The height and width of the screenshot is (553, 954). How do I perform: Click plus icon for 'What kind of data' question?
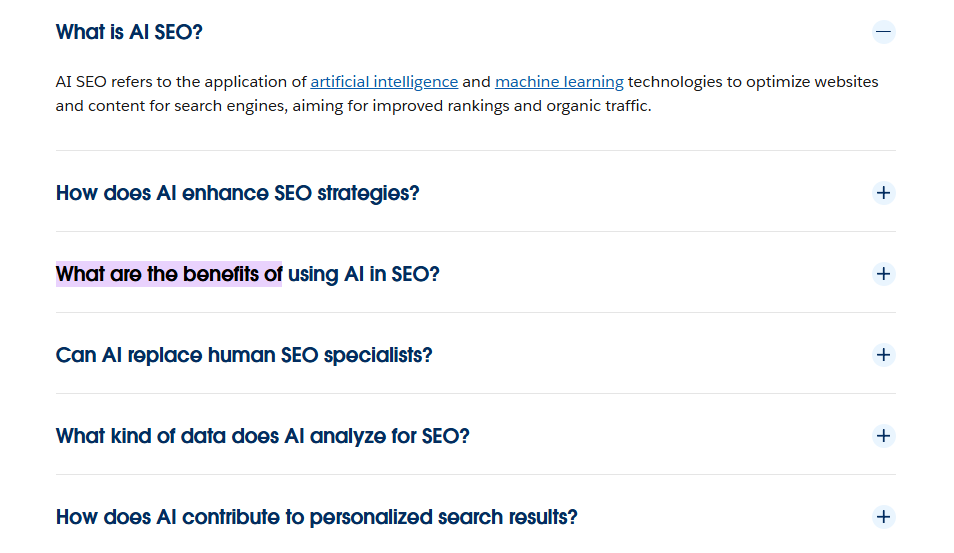tap(883, 436)
